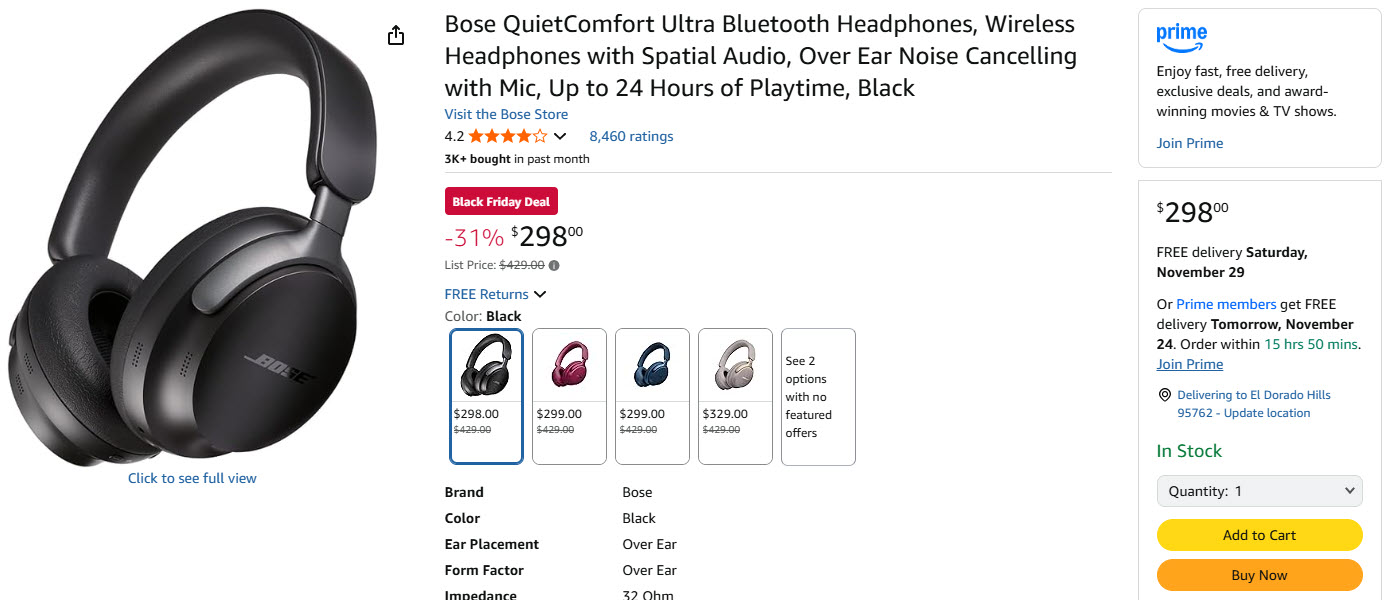Click the Join Prime link under the Prime logo
This screenshot has width=1389, height=600.
coord(1189,143)
